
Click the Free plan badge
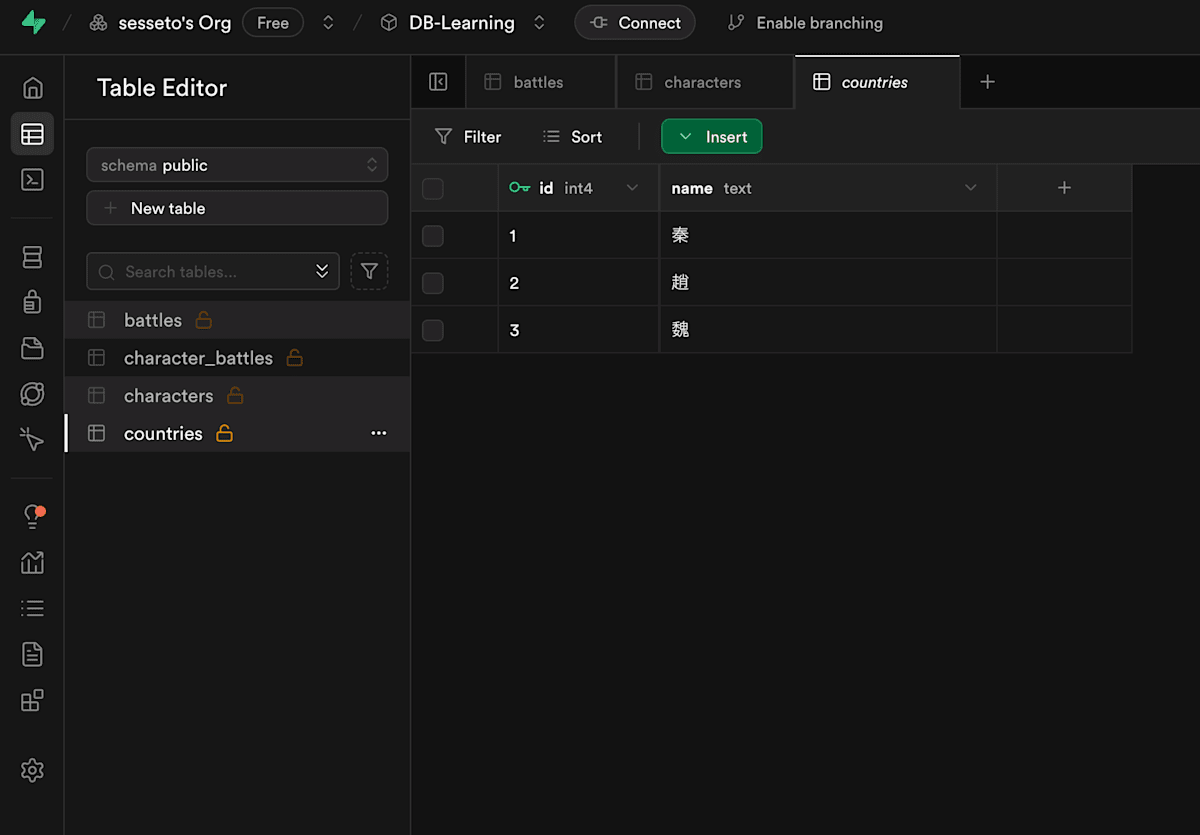[x=273, y=22]
